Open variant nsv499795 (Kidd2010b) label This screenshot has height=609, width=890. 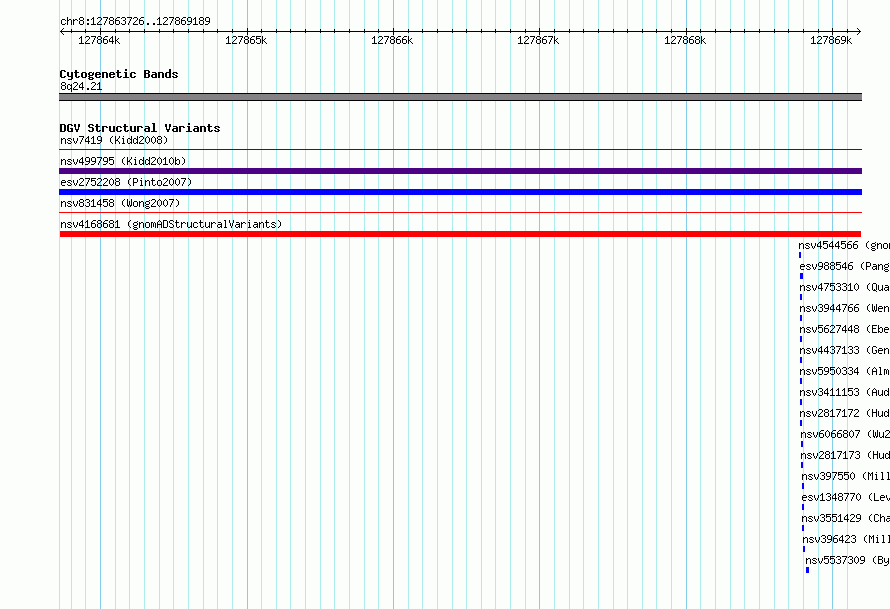pos(123,161)
